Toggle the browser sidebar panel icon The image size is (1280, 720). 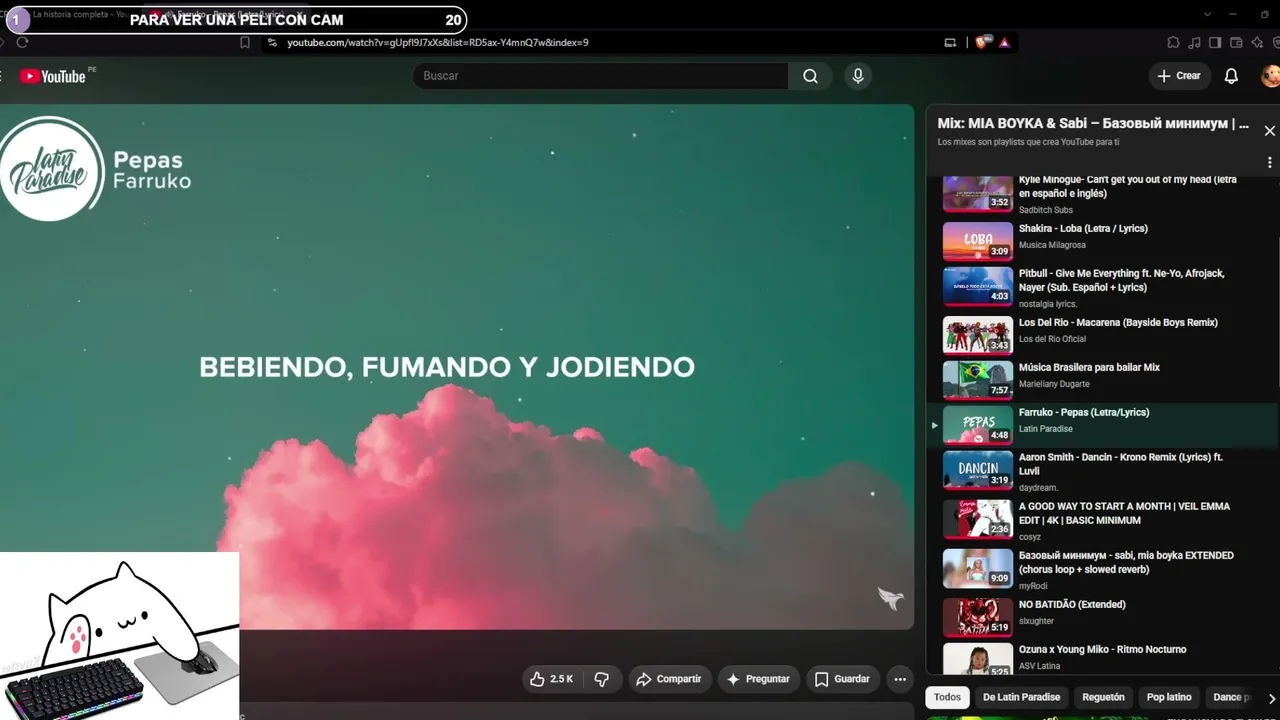click(1215, 42)
